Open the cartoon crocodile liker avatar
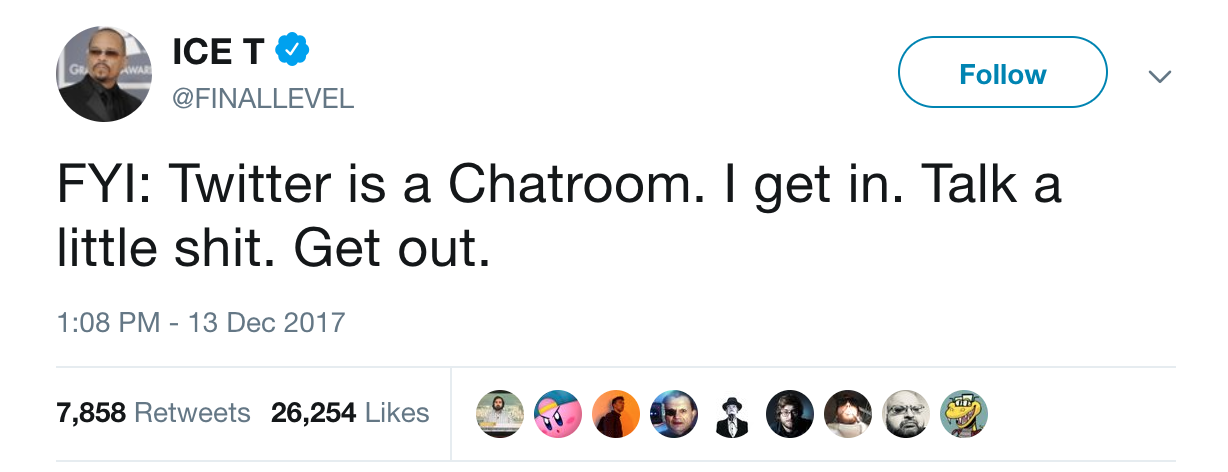1228x472 pixels. [x=967, y=412]
